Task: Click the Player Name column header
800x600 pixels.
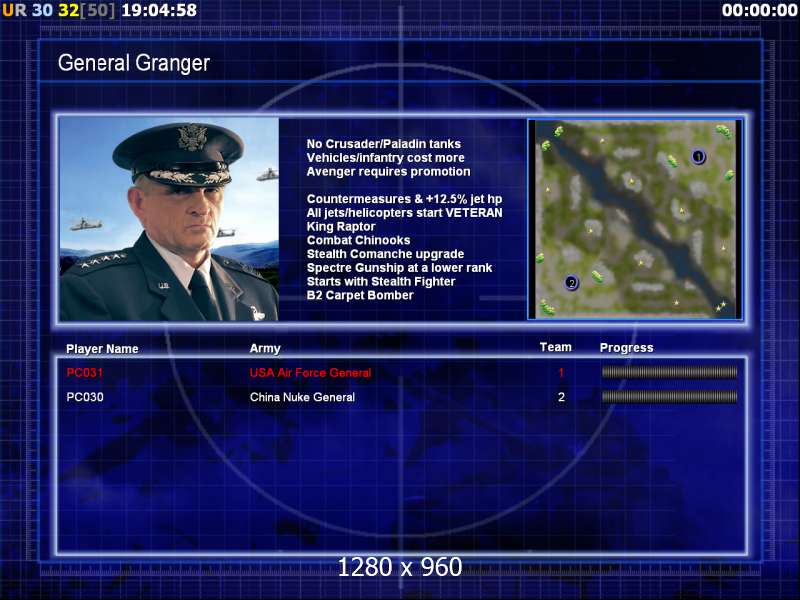Action: tap(102, 348)
